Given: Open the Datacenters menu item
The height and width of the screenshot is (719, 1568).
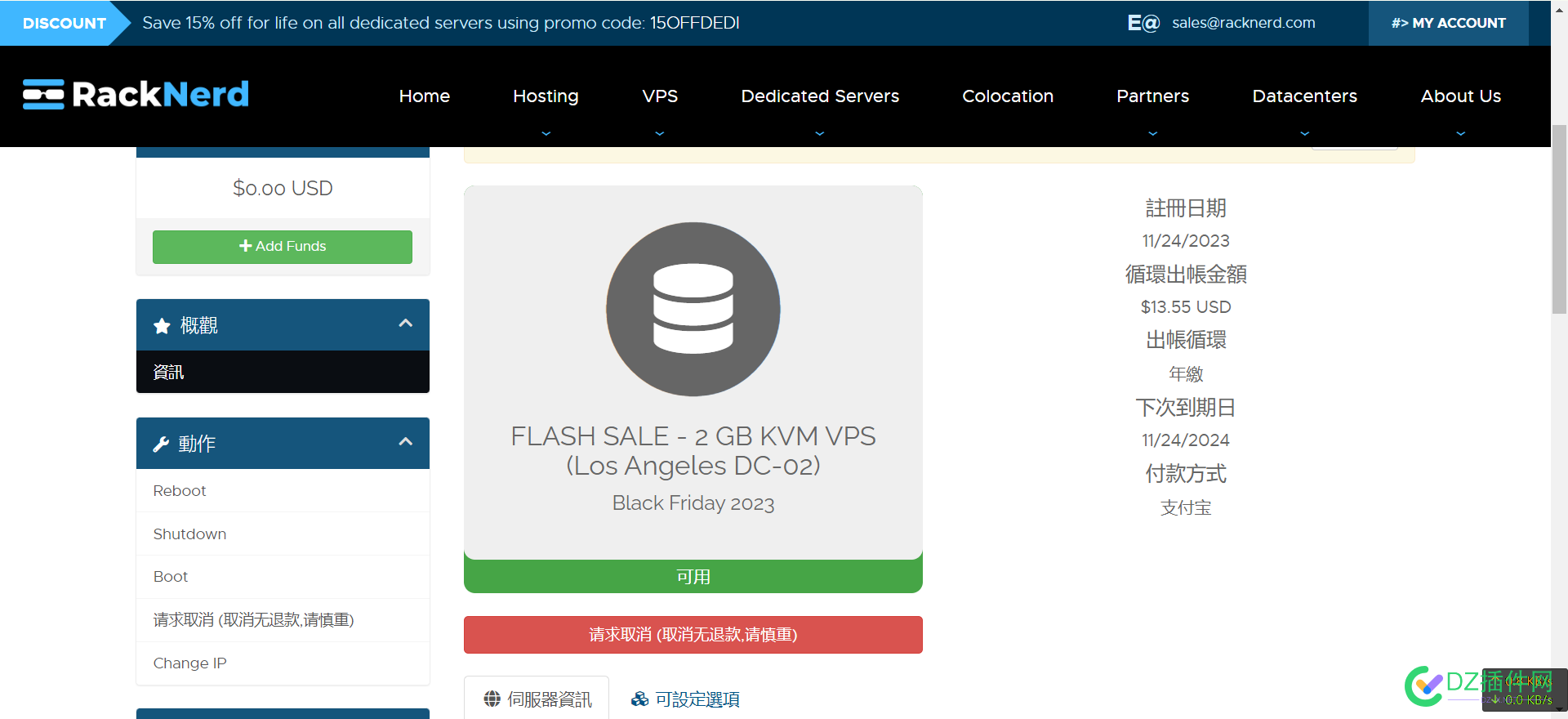Looking at the screenshot, I should [1305, 96].
